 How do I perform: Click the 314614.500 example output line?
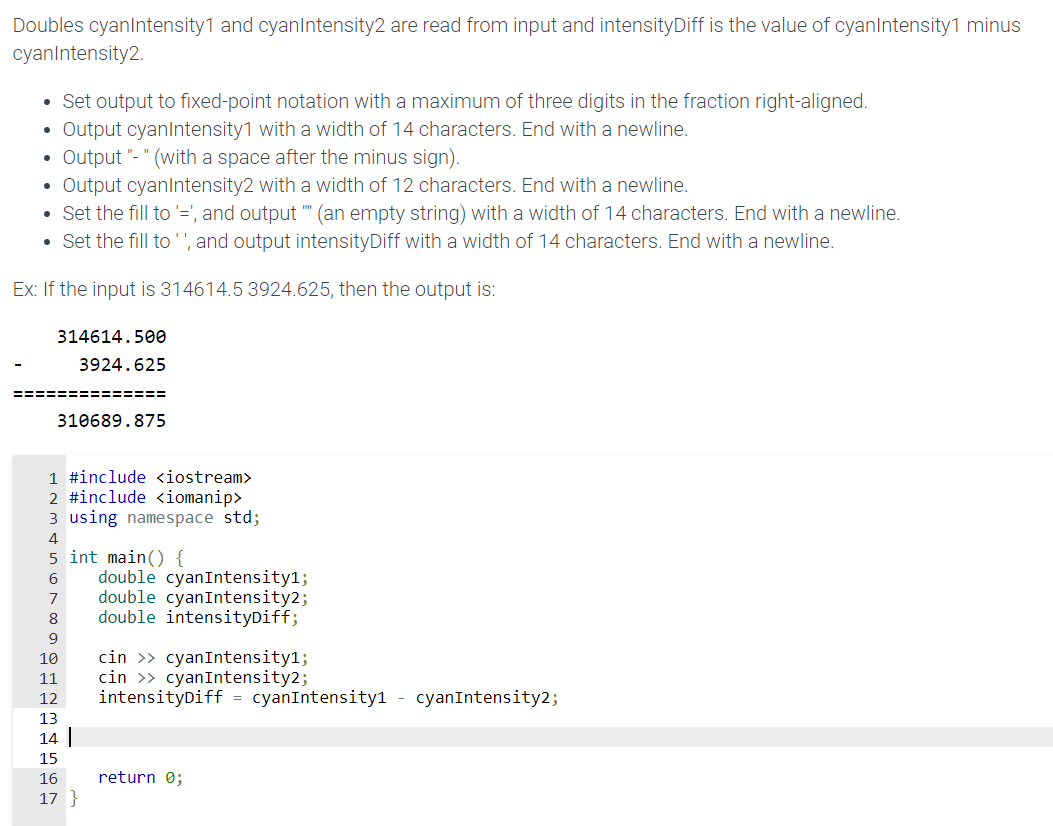pos(111,336)
